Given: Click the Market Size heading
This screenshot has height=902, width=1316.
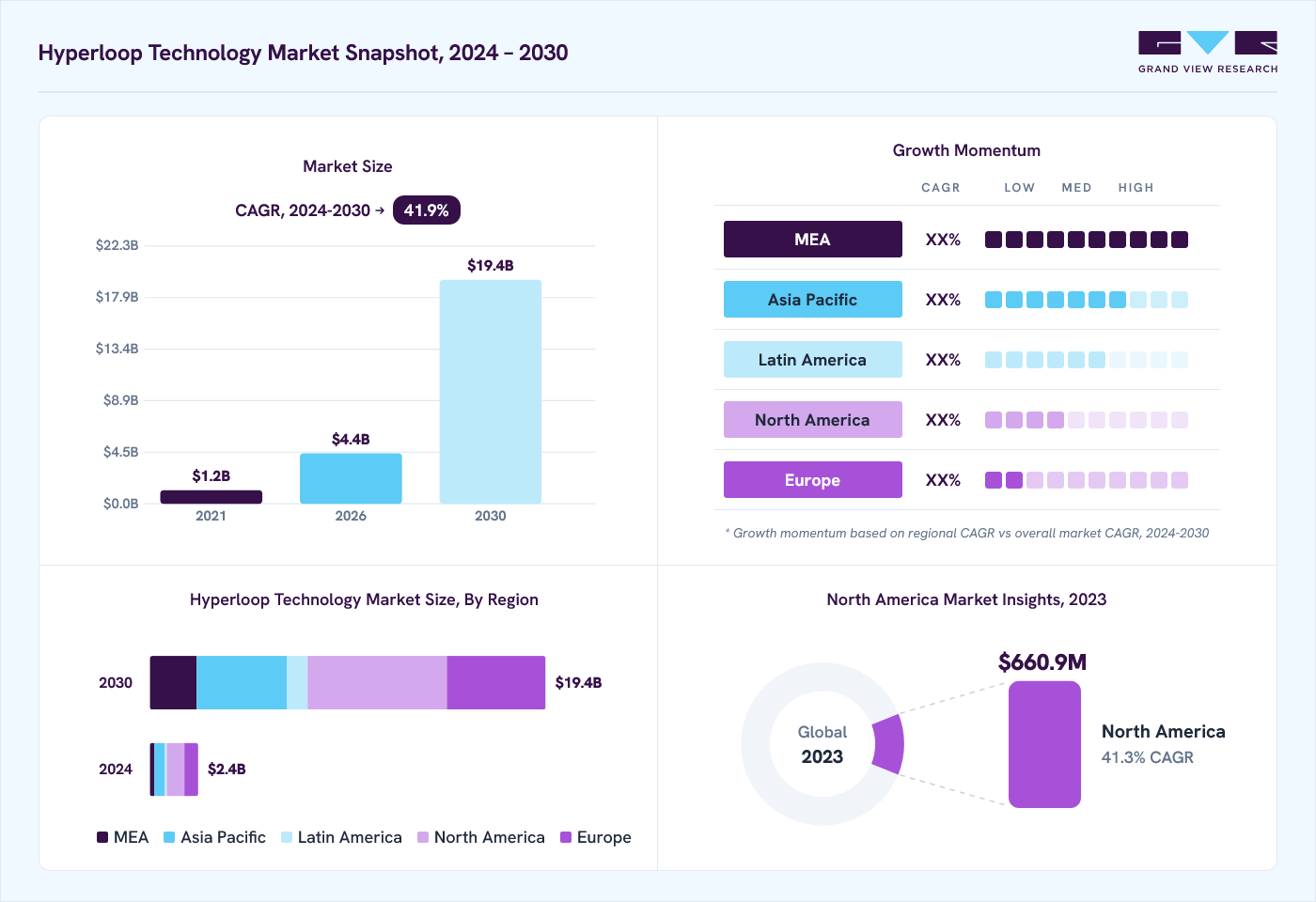Looking at the screenshot, I should (348, 166).
